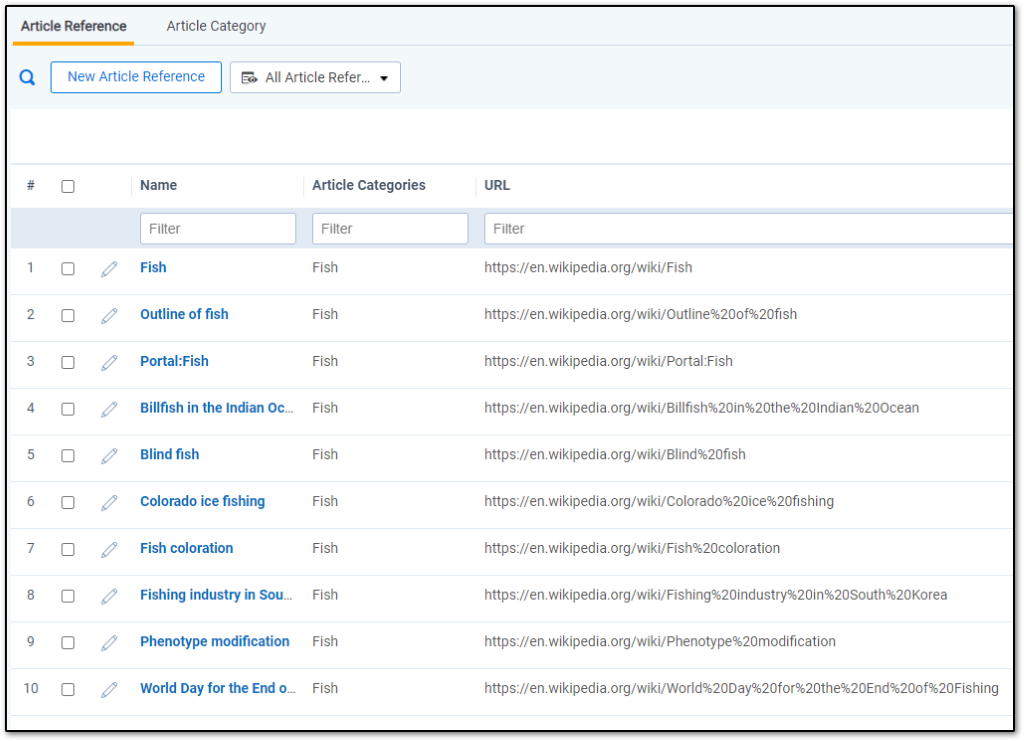Viewport: 1024px width, 741px height.
Task: Open the Blind fish reference link
Action: [x=170, y=455]
